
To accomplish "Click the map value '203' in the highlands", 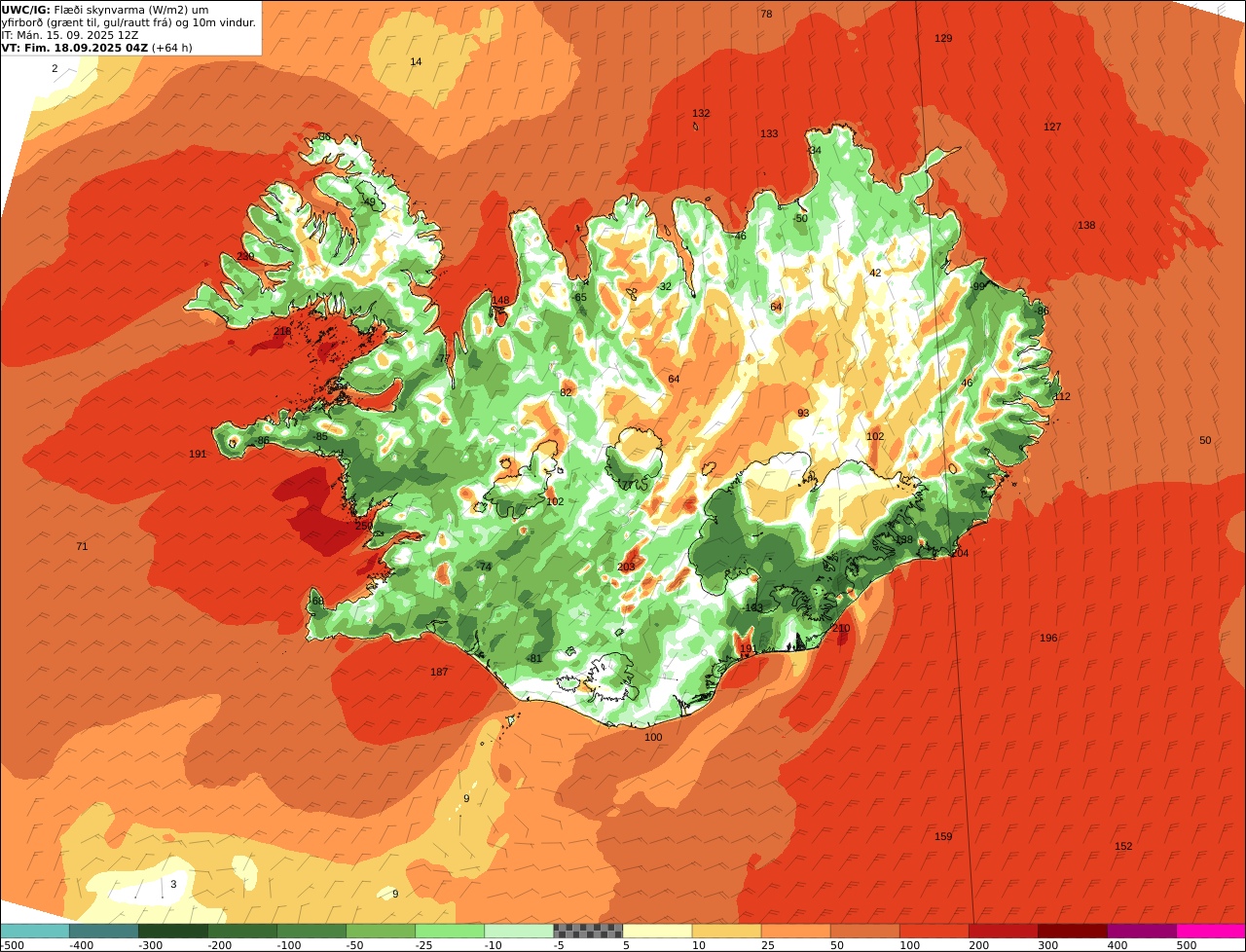I will 626,567.
